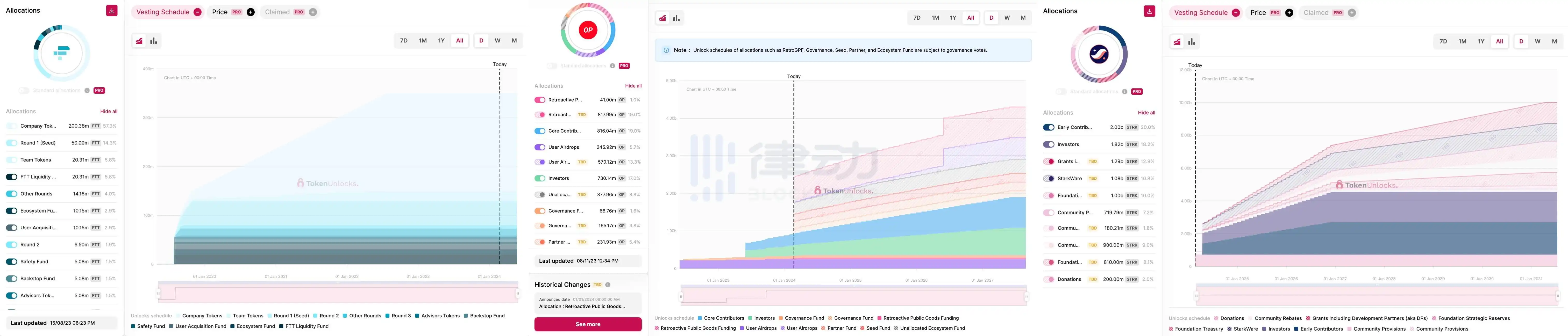The image size is (1568, 336).
Task: Select 7D range on FTT chart
Action: [x=404, y=41]
